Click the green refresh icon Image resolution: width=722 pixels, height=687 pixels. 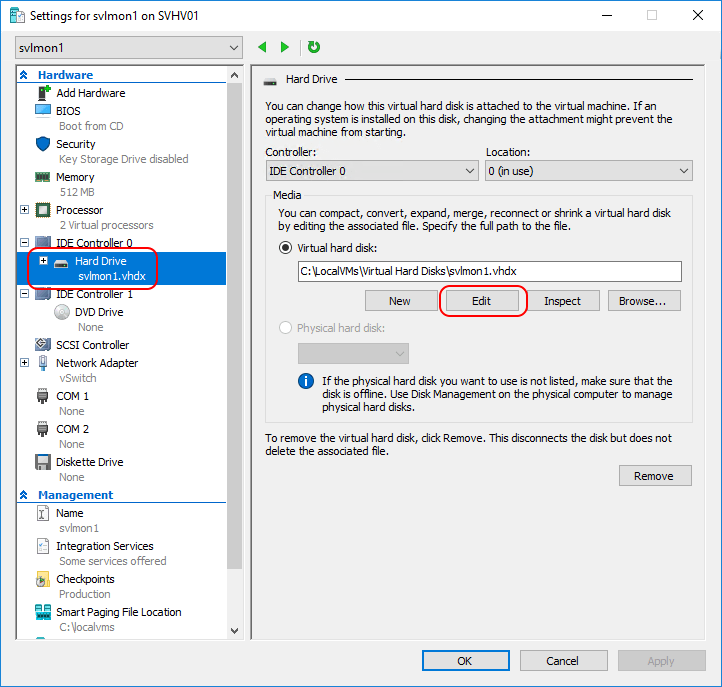click(x=314, y=47)
